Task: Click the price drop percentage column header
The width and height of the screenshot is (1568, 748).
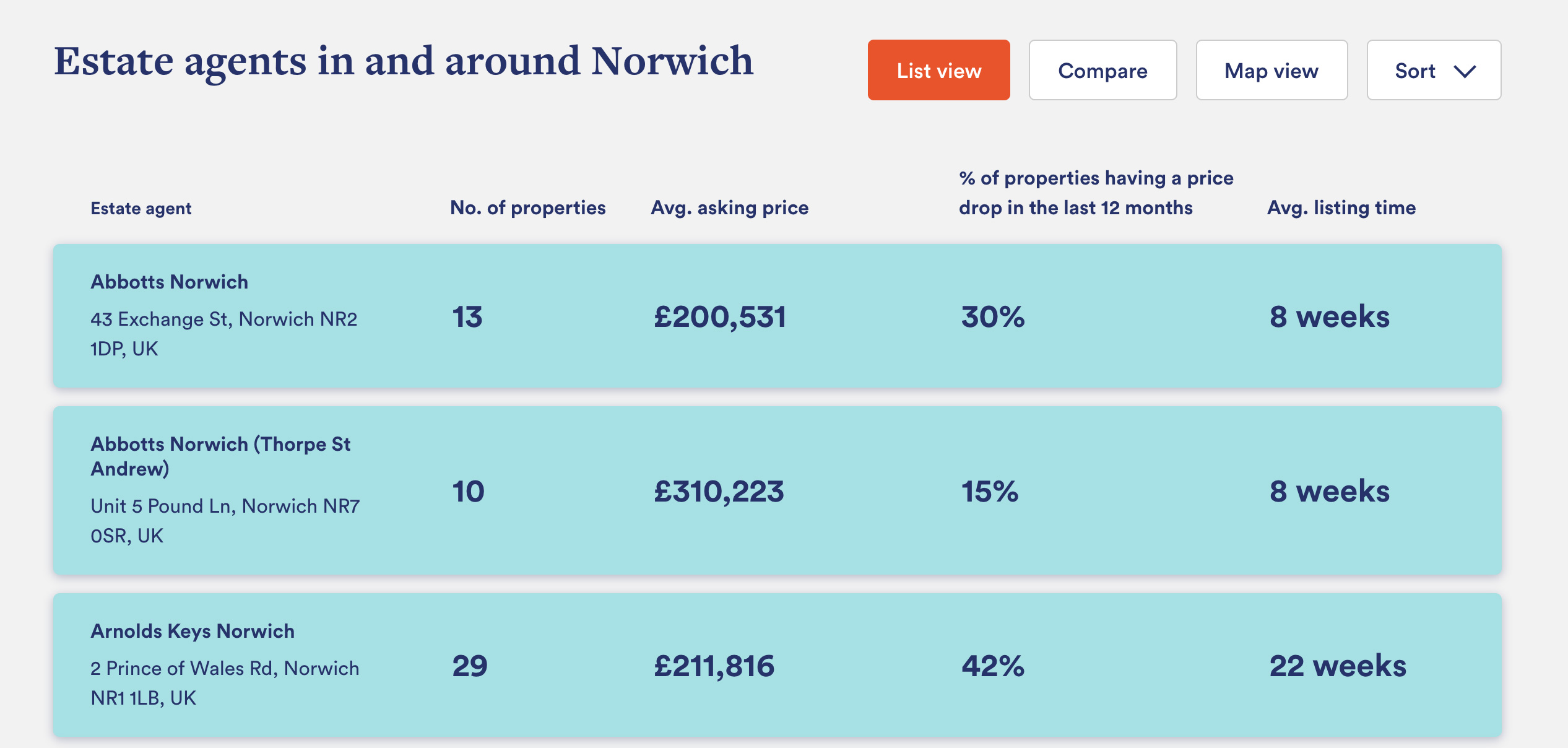Action: coord(1096,193)
